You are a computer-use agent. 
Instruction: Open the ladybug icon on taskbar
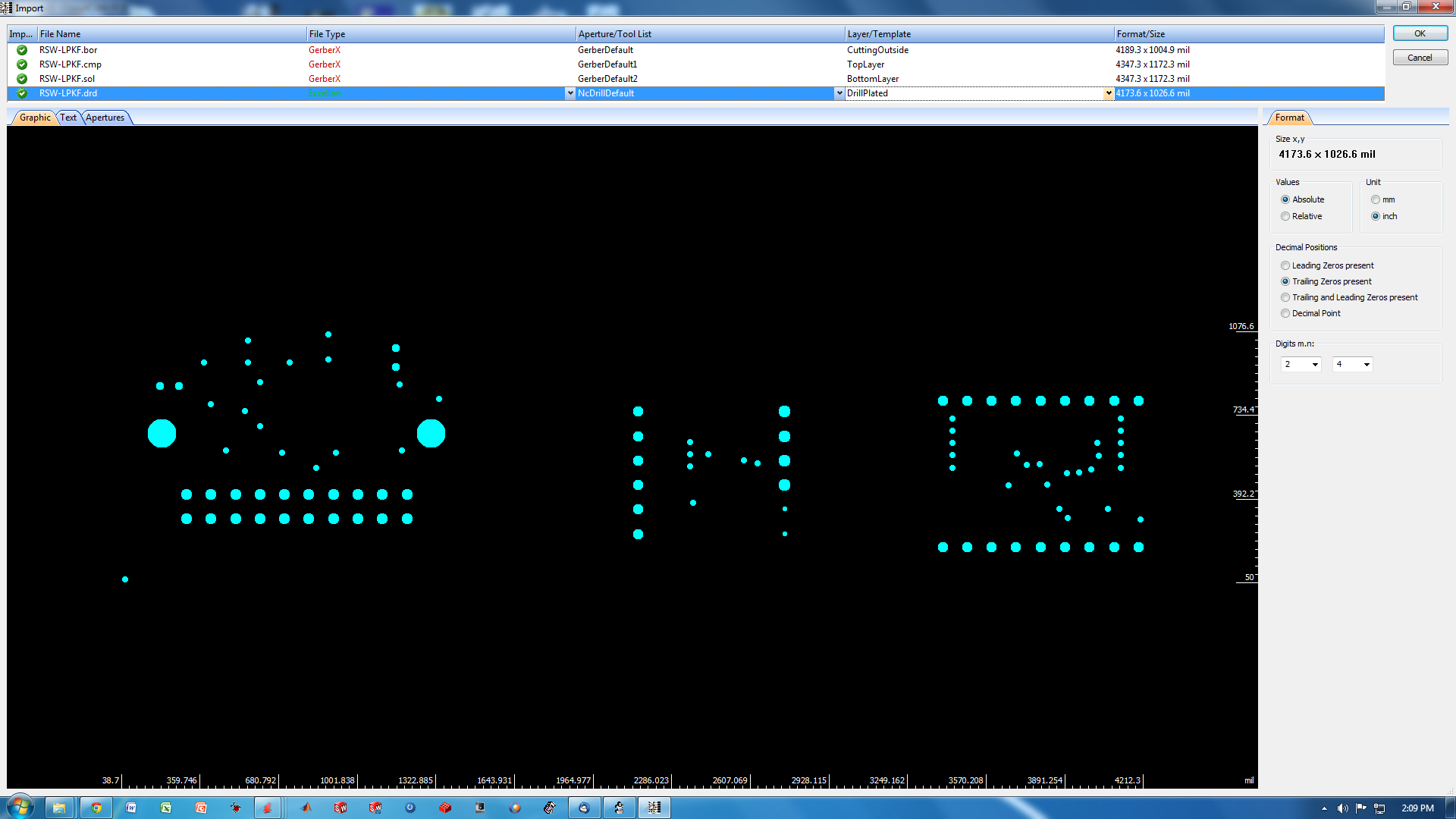click(x=236, y=808)
